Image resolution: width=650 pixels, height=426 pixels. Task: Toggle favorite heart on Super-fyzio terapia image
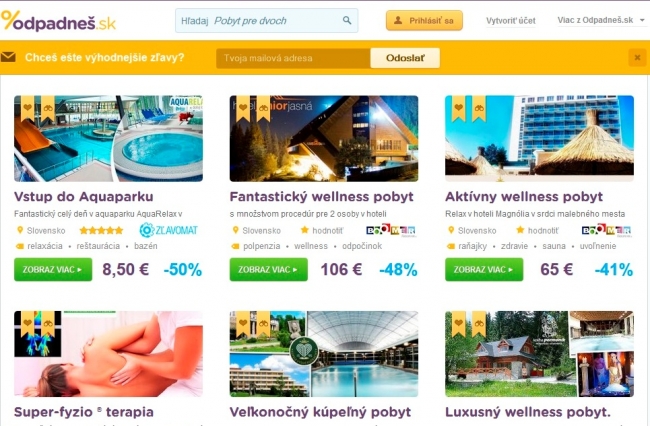tap(28, 324)
